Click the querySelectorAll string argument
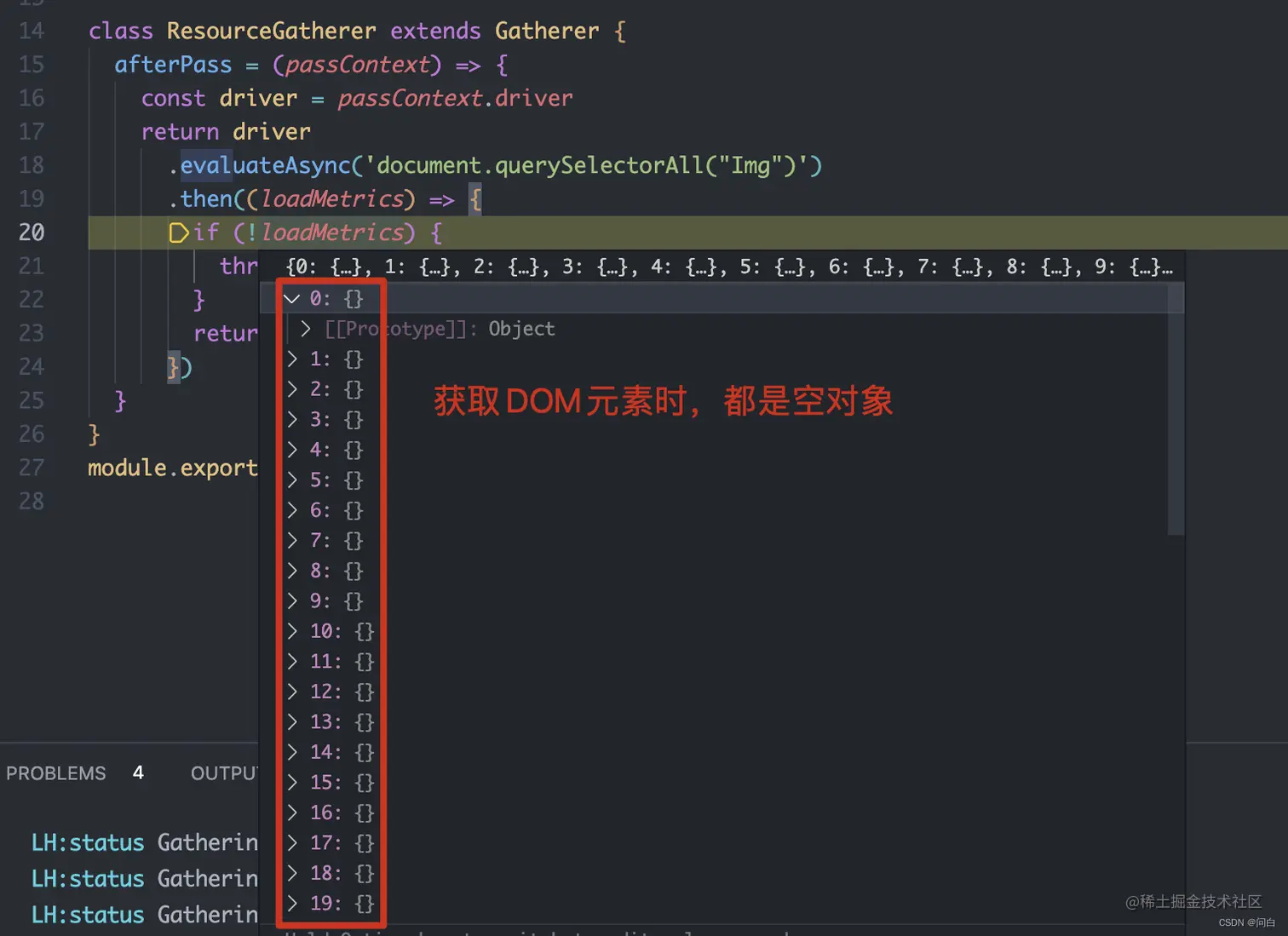The height and width of the screenshot is (936, 1288). point(586,165)
